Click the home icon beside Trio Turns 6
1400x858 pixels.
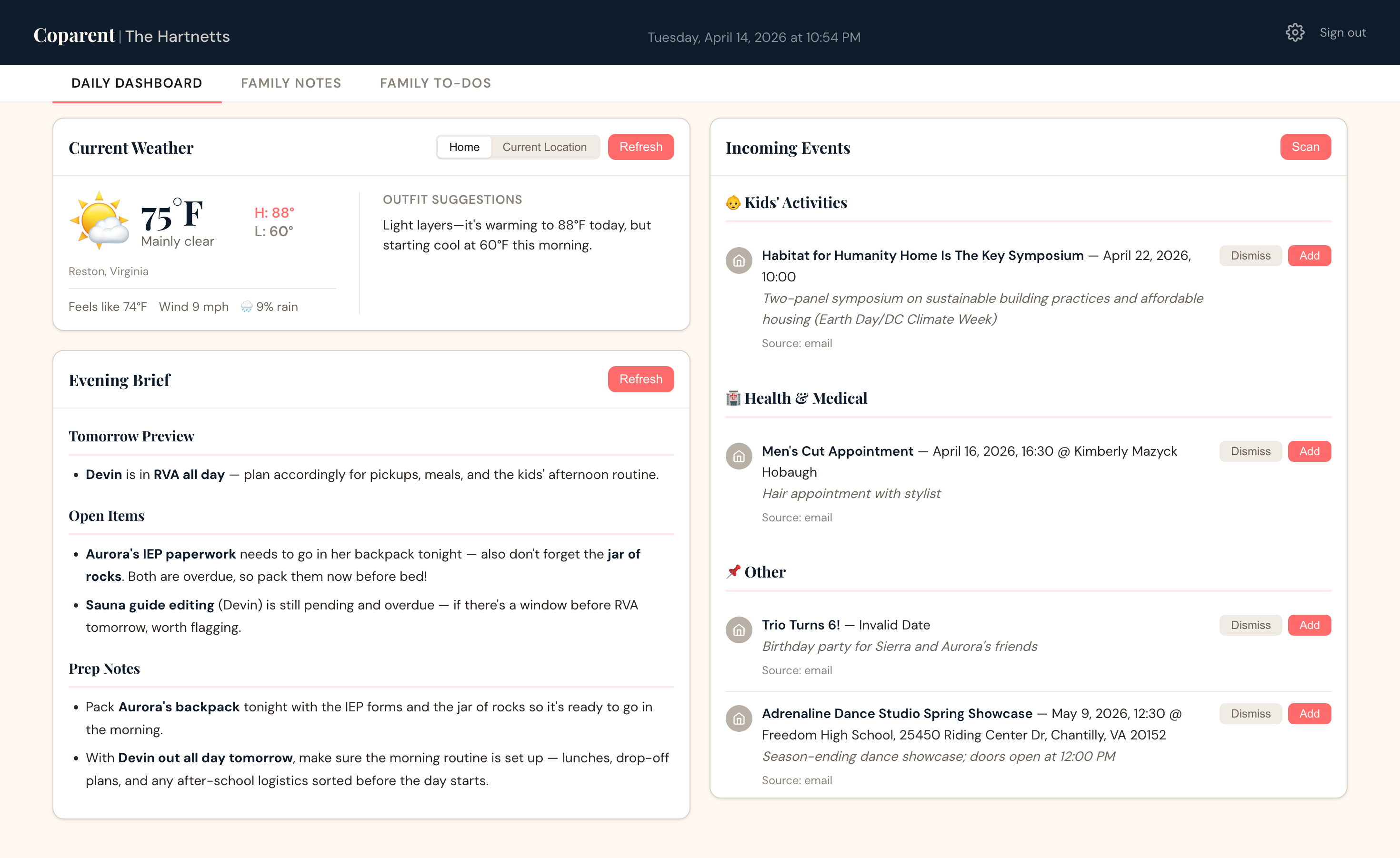(739, 629)
